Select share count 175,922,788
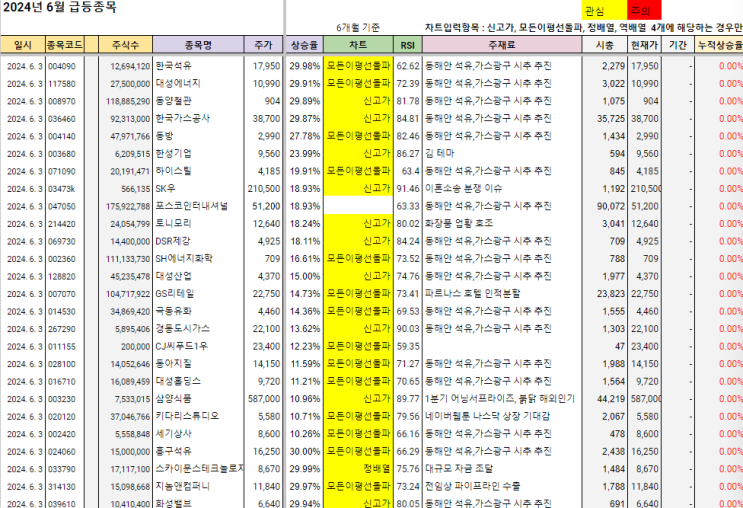This screenshot has height=508, width=743. [x=128, y=207]
